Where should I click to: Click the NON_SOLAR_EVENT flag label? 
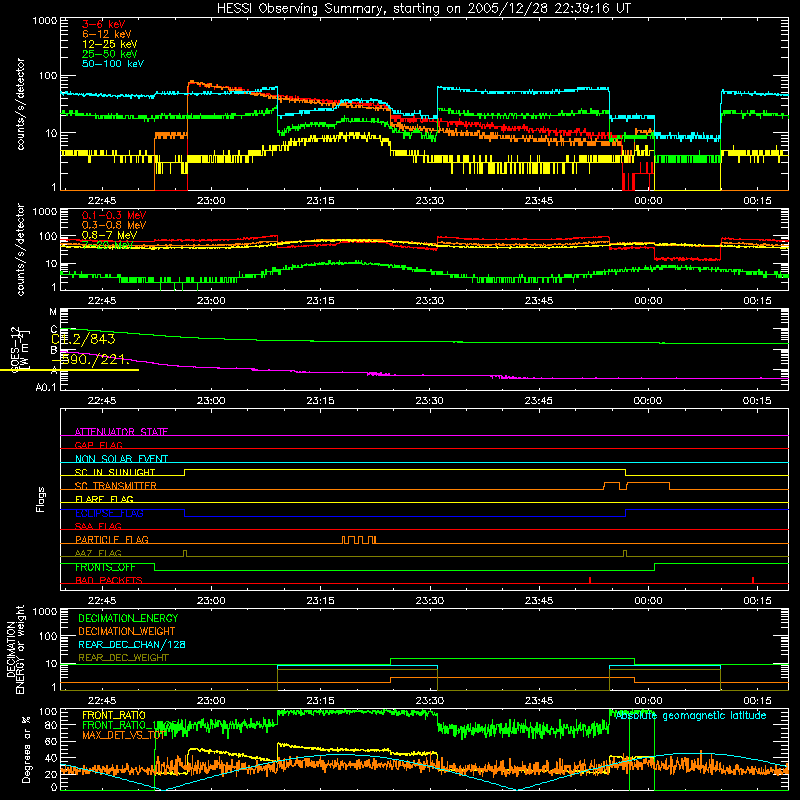coord(121,459)
